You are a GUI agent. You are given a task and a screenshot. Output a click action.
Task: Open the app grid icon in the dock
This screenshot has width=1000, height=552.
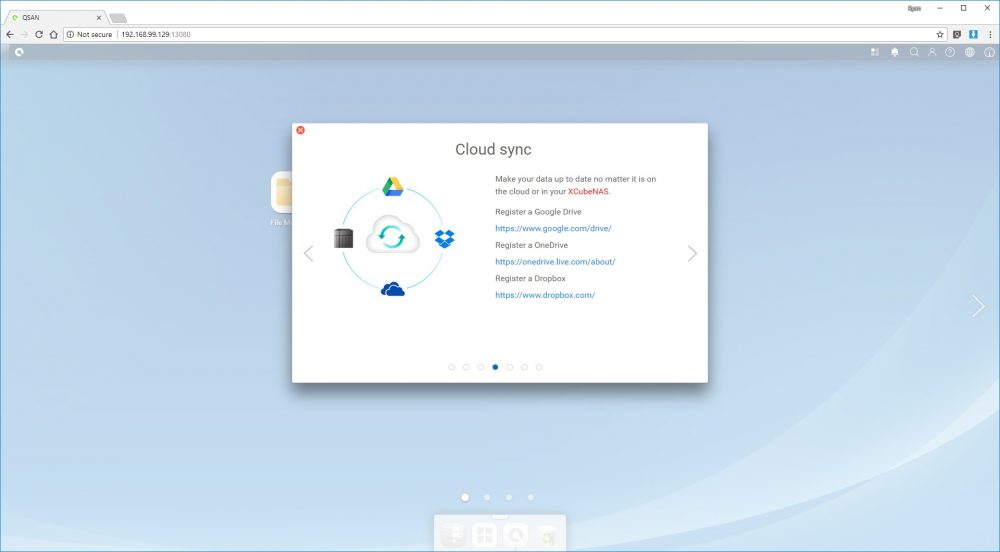point(485,535)
